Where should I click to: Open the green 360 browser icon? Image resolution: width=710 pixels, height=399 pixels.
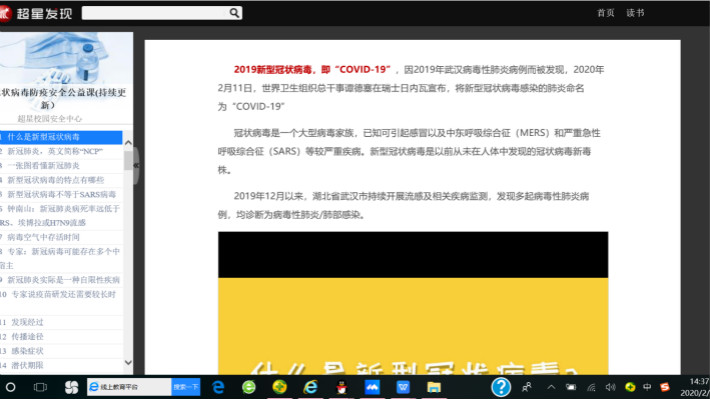coord(249,387)
